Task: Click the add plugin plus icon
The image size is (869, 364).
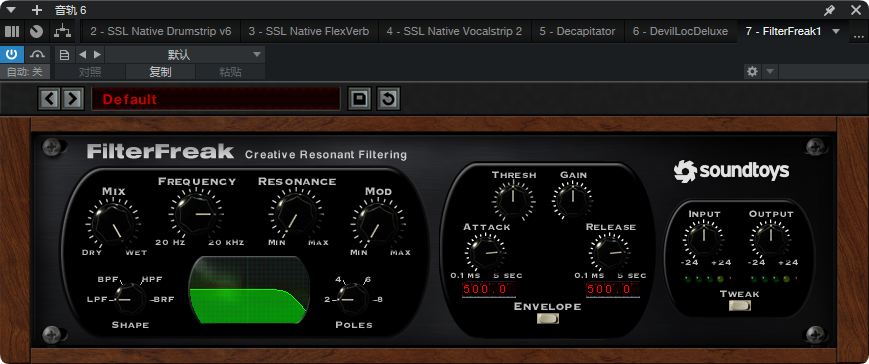Action: [x=37, y=10]
